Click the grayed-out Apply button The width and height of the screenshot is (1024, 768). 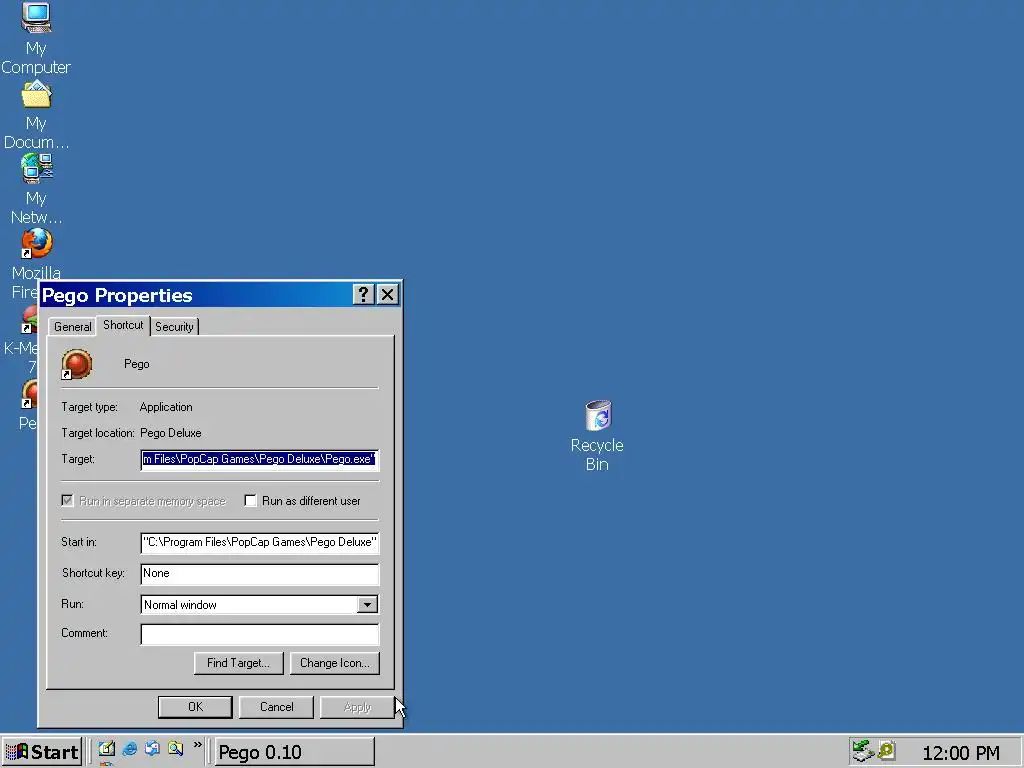click(x=357, y=707)
